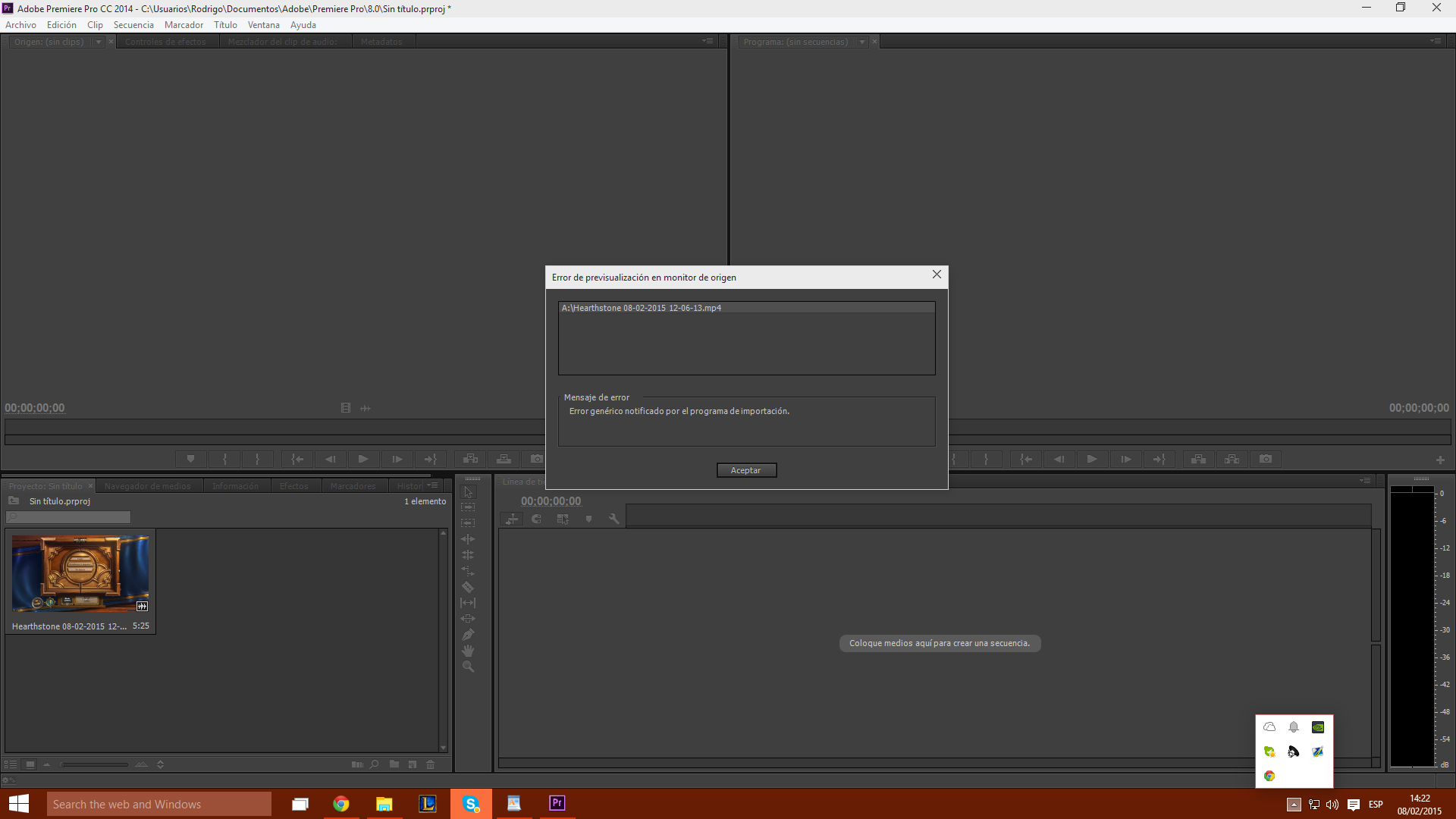Switch project panel to icon view

tap(30, 764)
